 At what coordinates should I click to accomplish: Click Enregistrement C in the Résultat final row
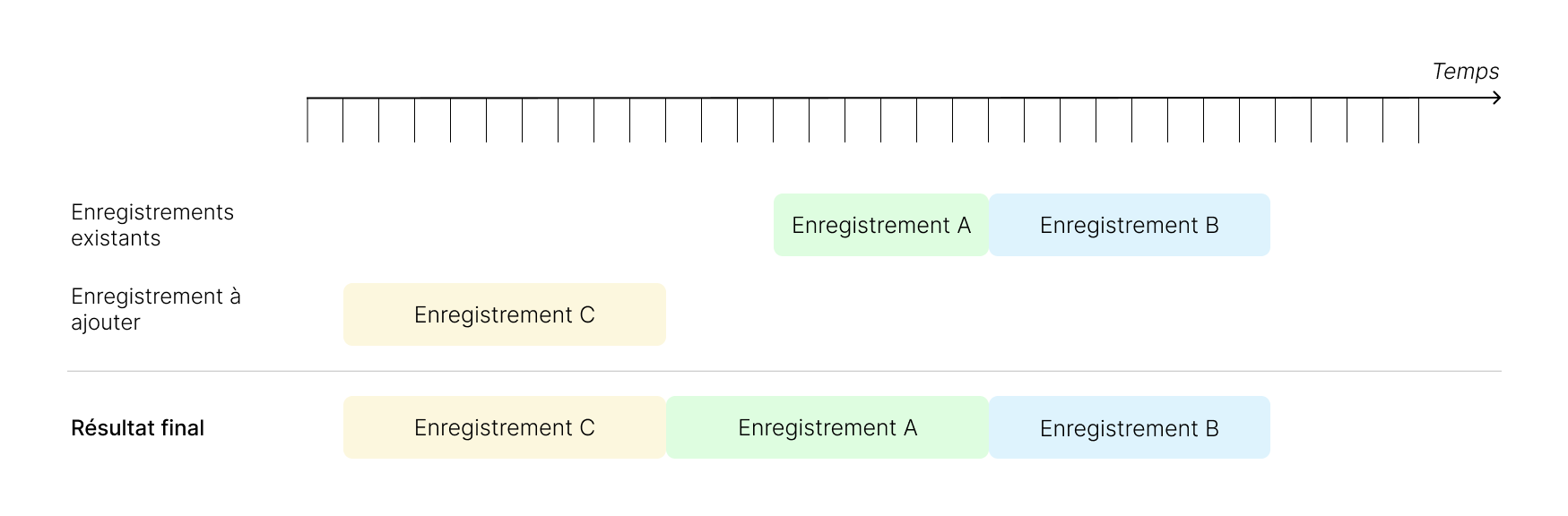coord(504,427)
